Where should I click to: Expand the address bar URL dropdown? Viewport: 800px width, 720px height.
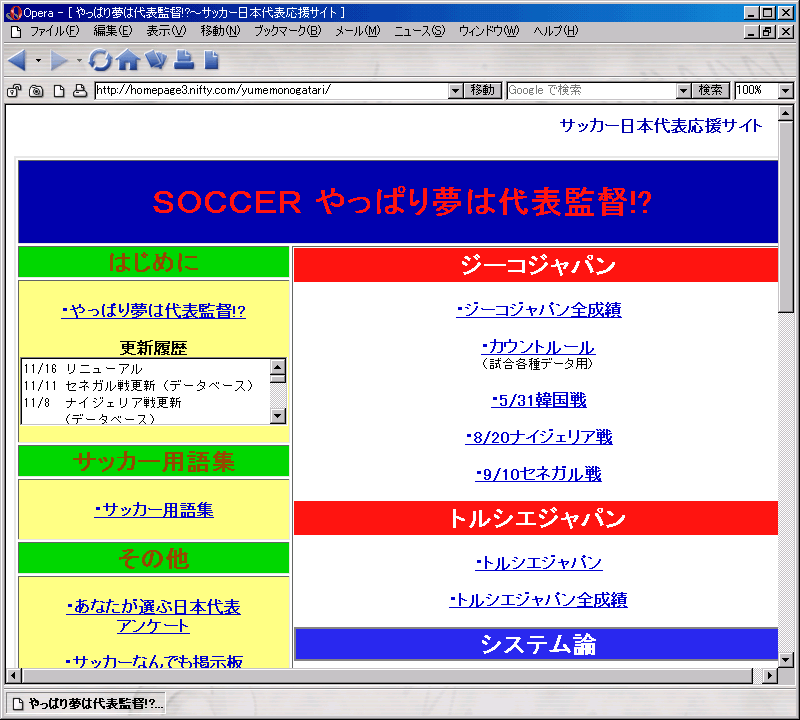pyautogui.click(x=456, y=91)
